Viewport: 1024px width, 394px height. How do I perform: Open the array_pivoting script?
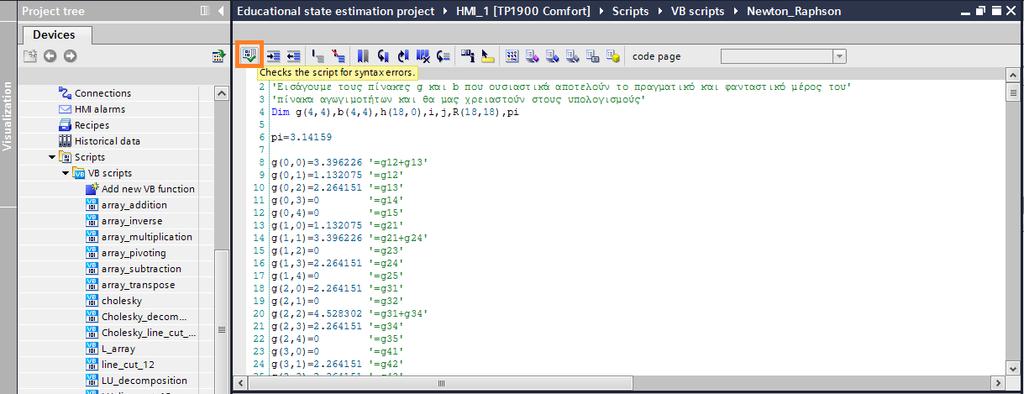(x=133, y=253)
